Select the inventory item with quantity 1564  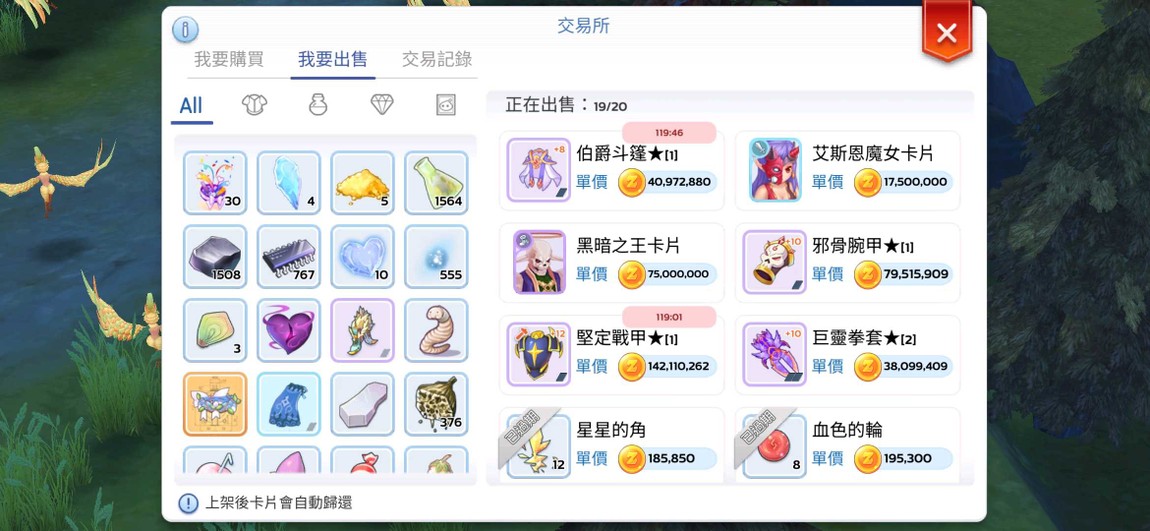click(436, 183)
